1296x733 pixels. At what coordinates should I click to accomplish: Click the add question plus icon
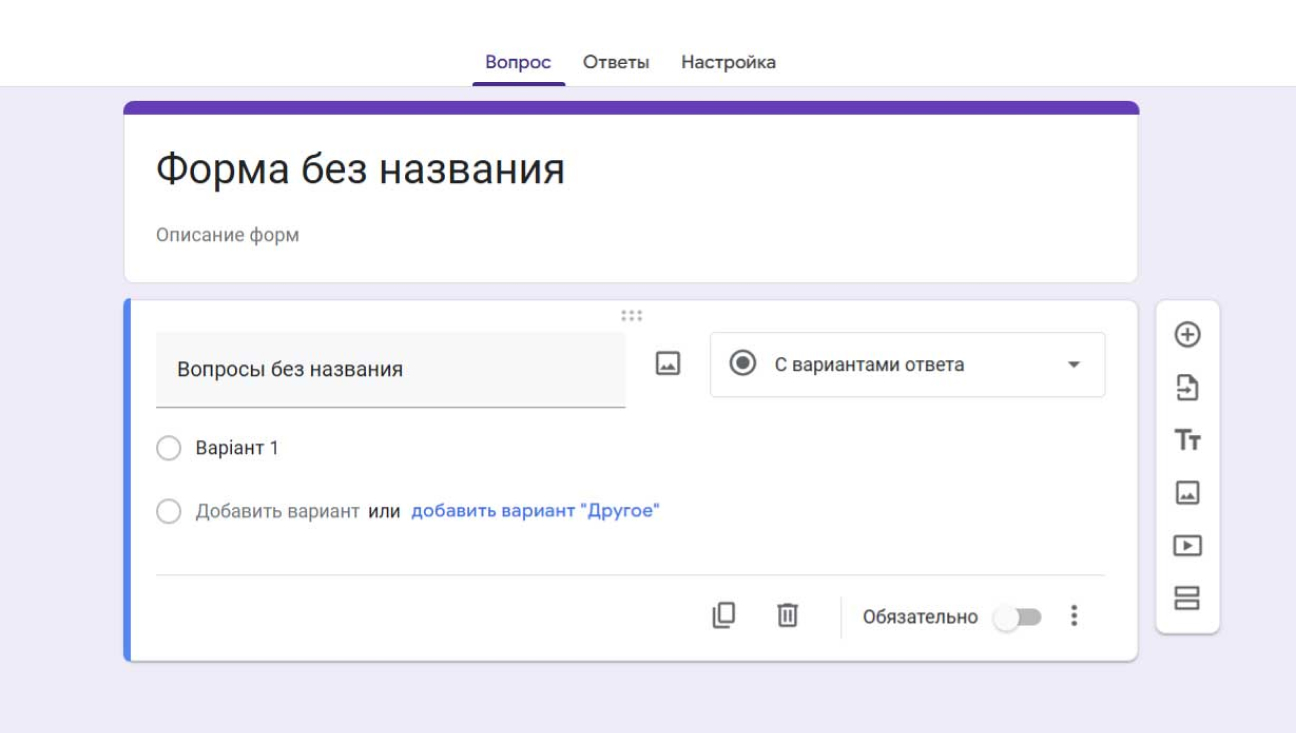coord(1187,335)
